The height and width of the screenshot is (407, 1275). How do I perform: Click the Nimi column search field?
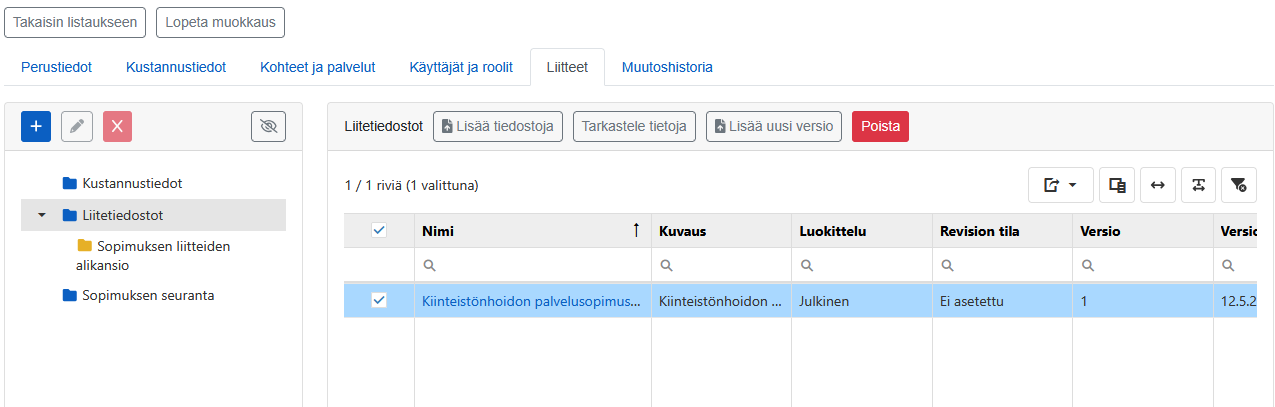point(533,266)
